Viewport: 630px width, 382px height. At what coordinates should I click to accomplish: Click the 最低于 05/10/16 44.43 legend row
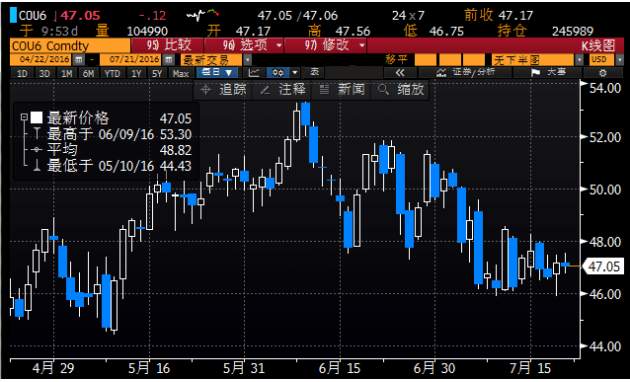[119, 165]
